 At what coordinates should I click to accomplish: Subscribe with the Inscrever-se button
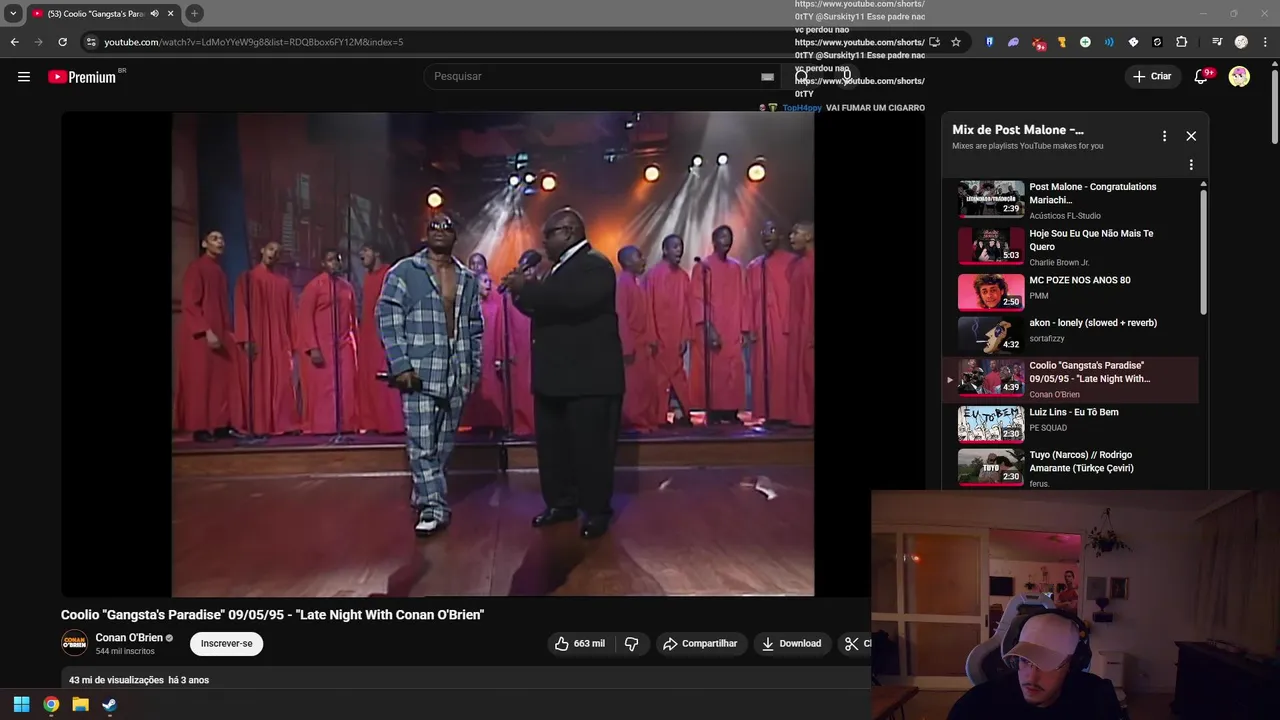227,643
